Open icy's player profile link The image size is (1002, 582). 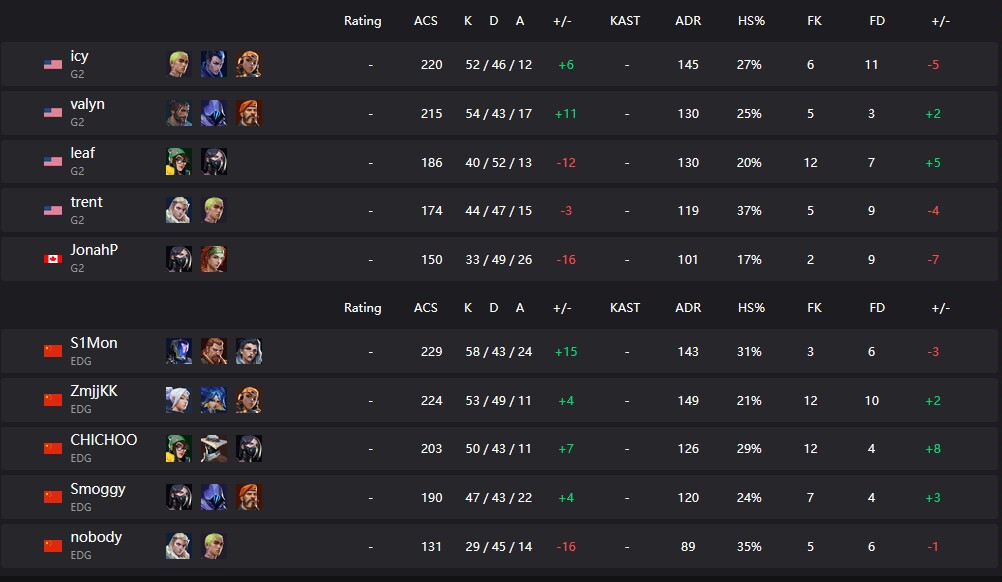(79, 57)
